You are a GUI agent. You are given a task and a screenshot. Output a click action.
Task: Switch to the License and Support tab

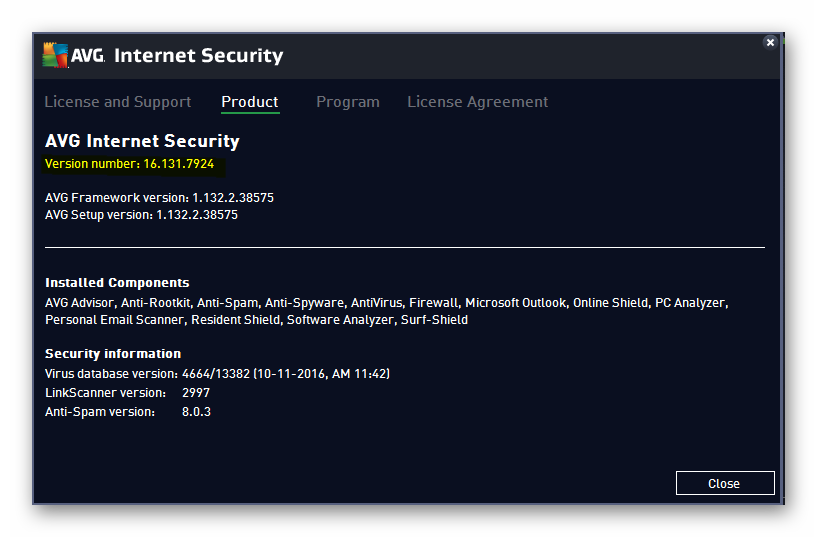(x=118, y=102)
